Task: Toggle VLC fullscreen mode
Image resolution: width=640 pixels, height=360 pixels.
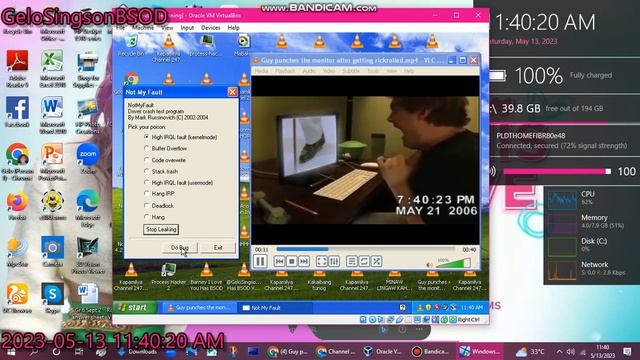Action: pyautogui.click(x=322, y=261)
